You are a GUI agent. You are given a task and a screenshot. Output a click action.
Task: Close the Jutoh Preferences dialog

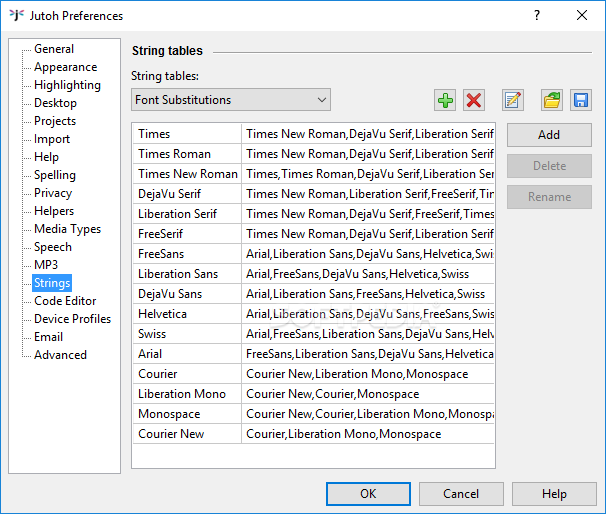coord(582,15)
